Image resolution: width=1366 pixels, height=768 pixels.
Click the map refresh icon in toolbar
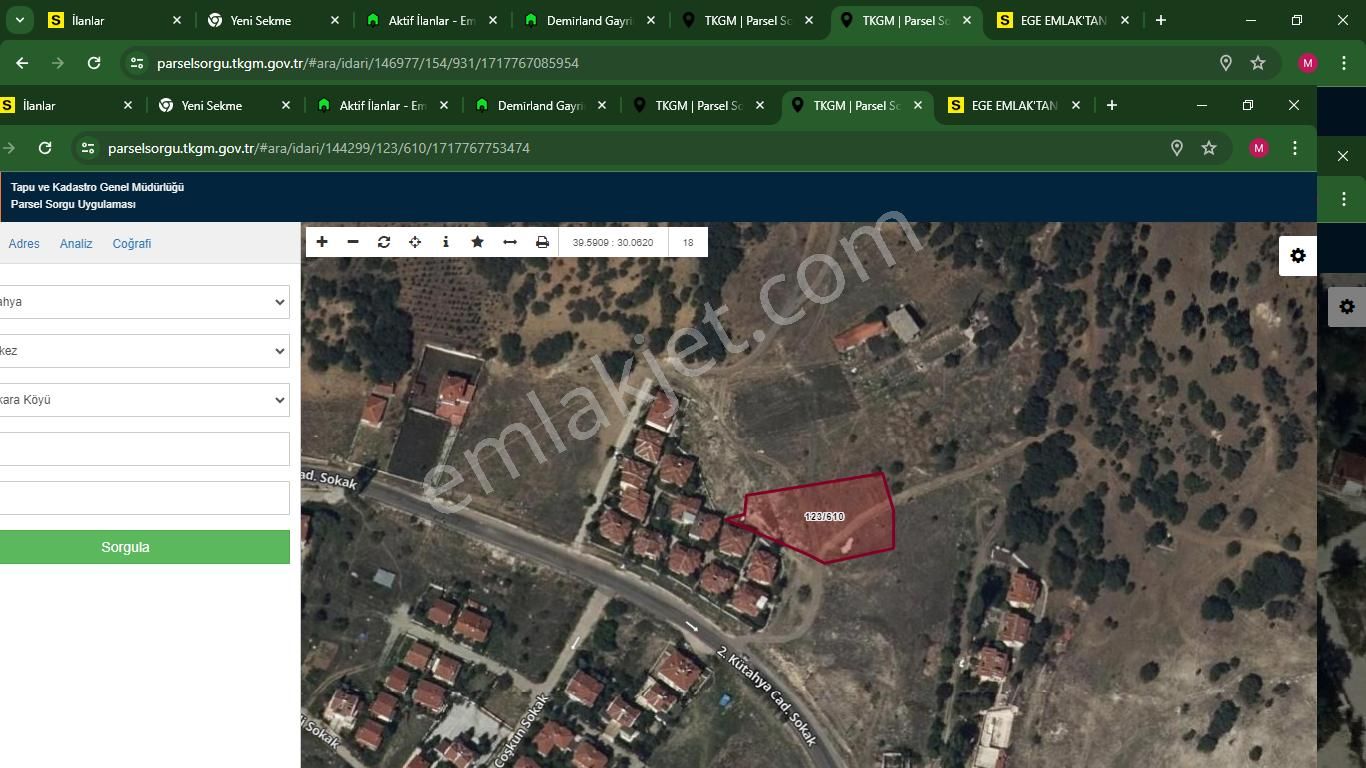click(384, 242)
